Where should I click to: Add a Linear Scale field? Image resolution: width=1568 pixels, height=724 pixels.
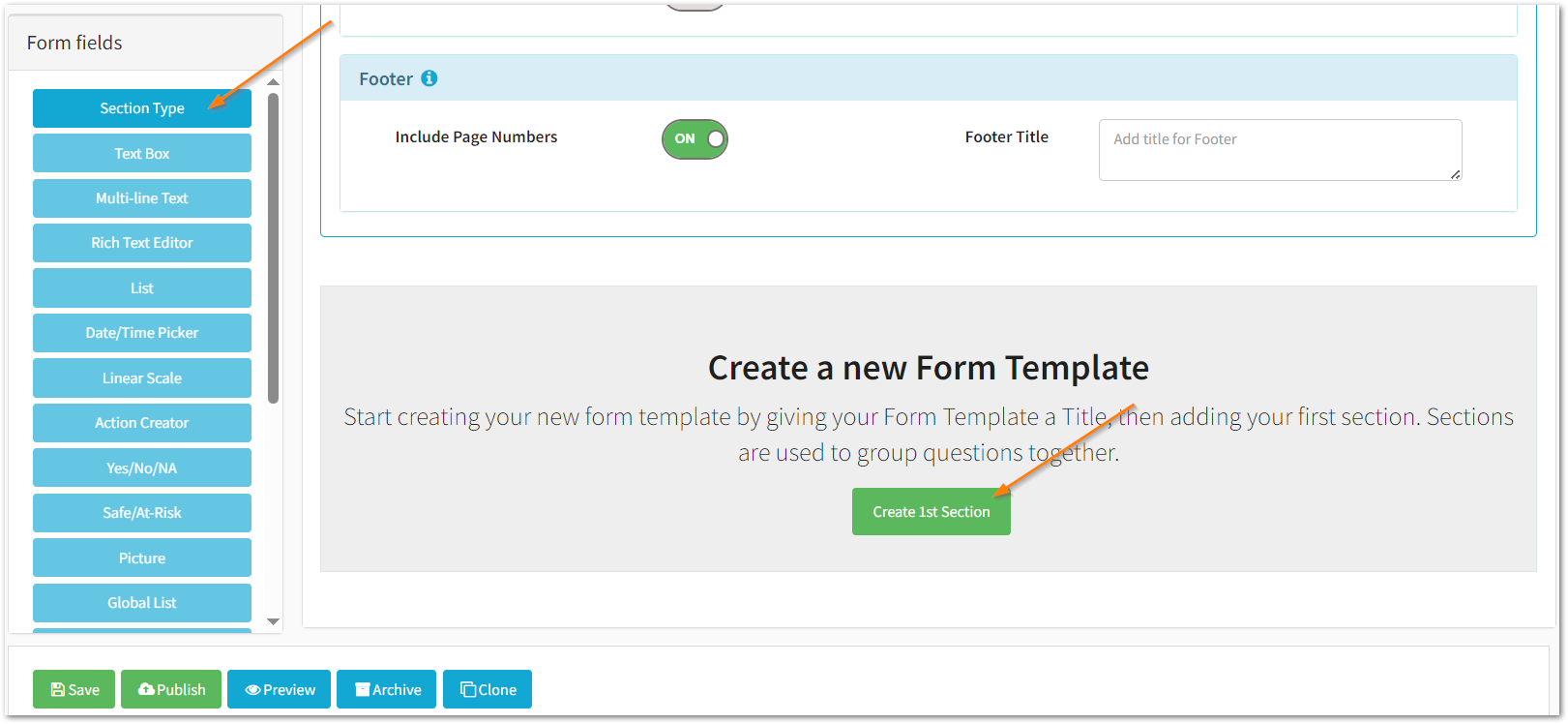[x=141, y=377]
